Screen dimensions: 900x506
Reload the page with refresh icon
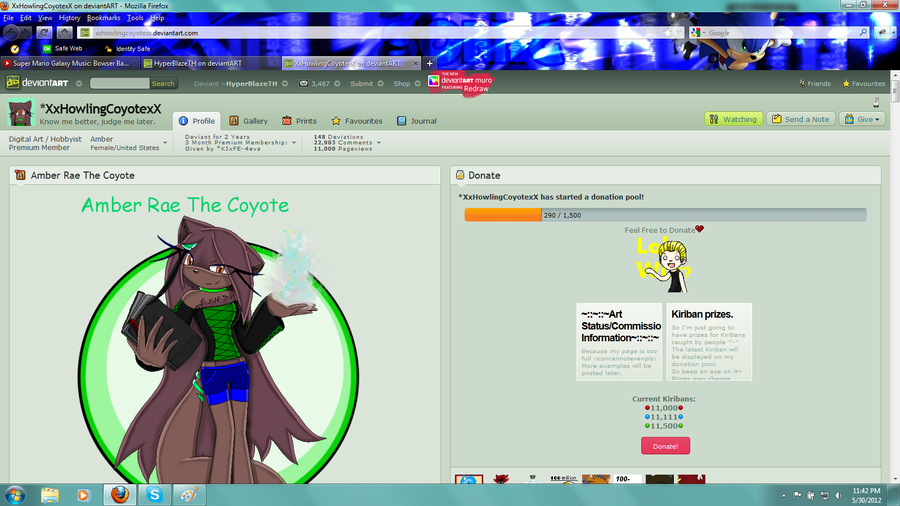click(44, 33)
